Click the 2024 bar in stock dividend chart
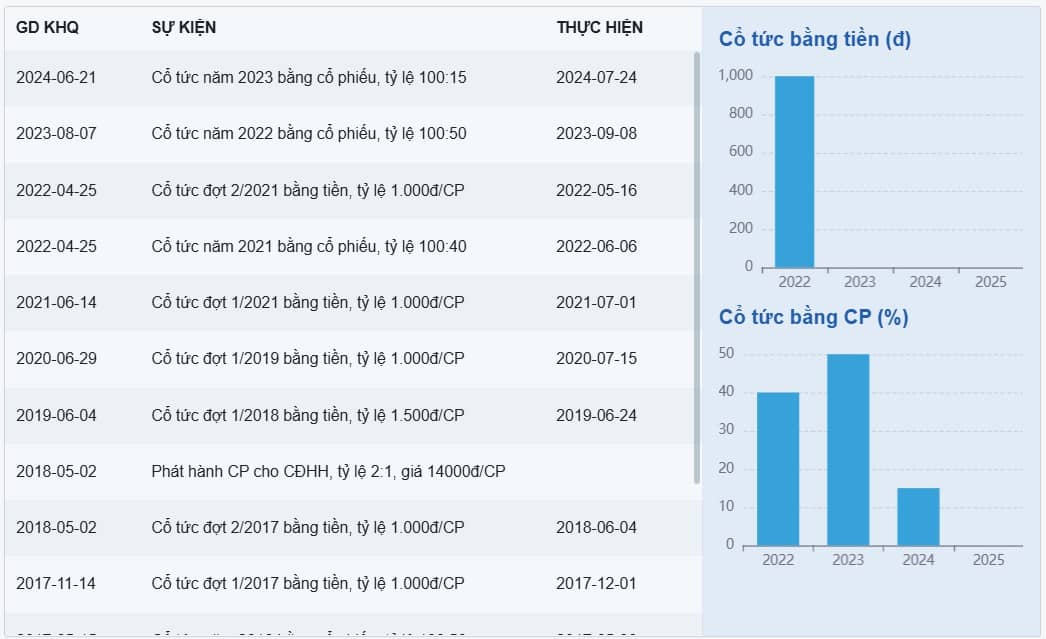 pyautogui.click(x=918, y=517)
